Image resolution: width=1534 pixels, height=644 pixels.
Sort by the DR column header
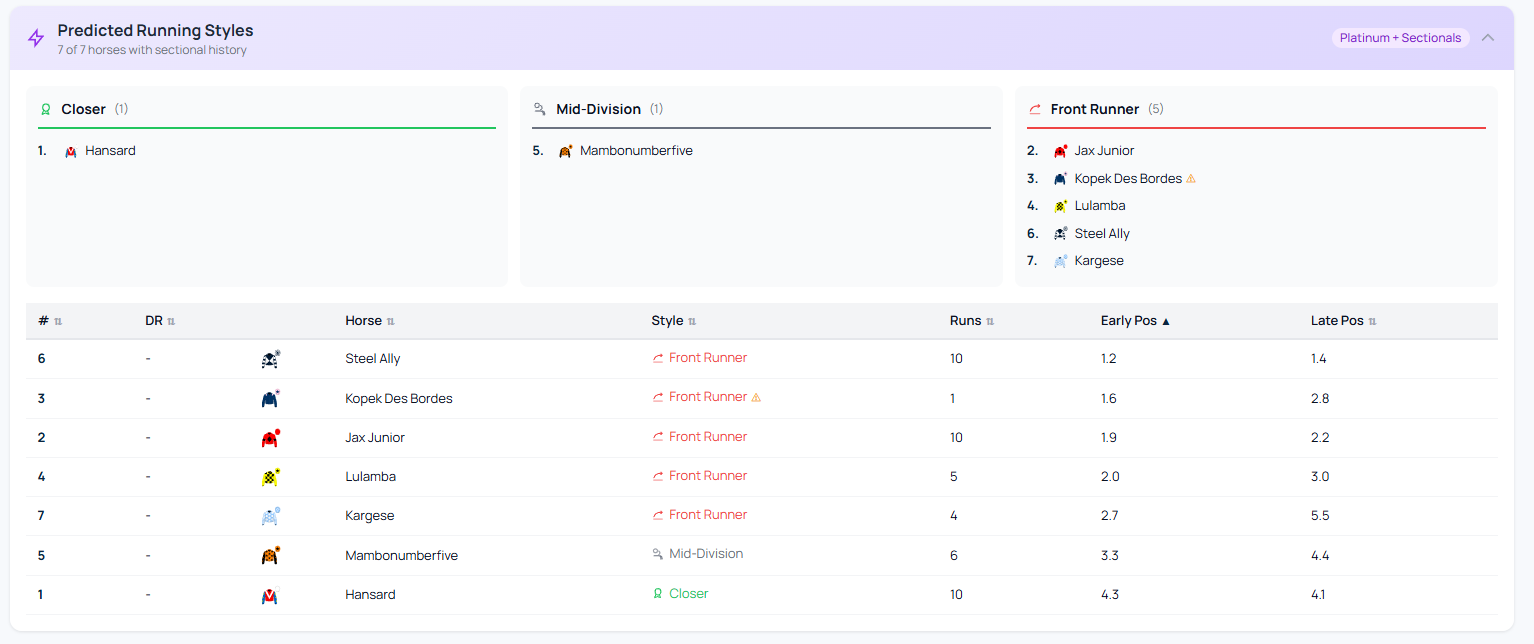160,321
